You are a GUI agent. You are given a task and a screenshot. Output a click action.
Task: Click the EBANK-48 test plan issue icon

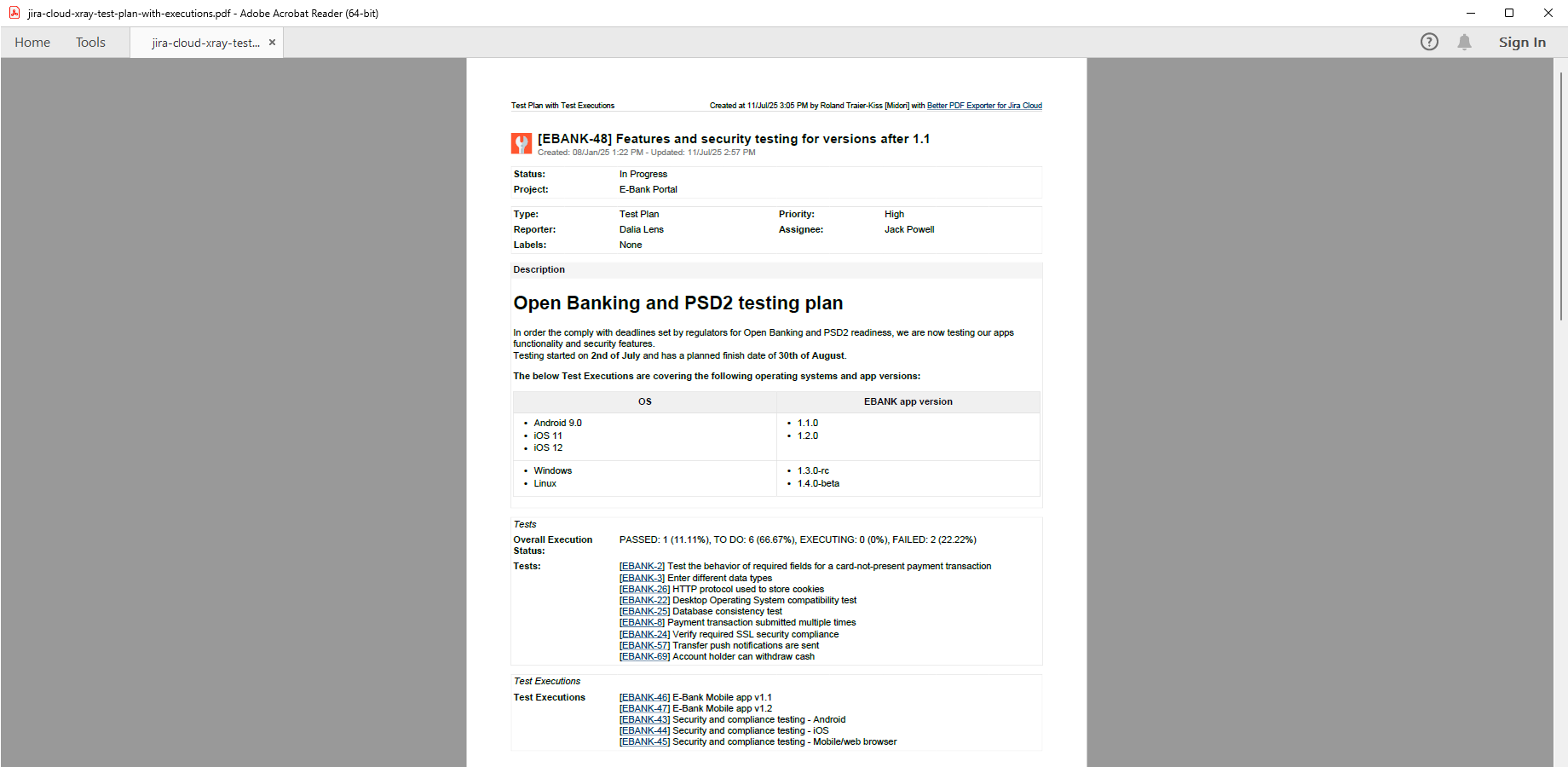[x=522, y=143]
